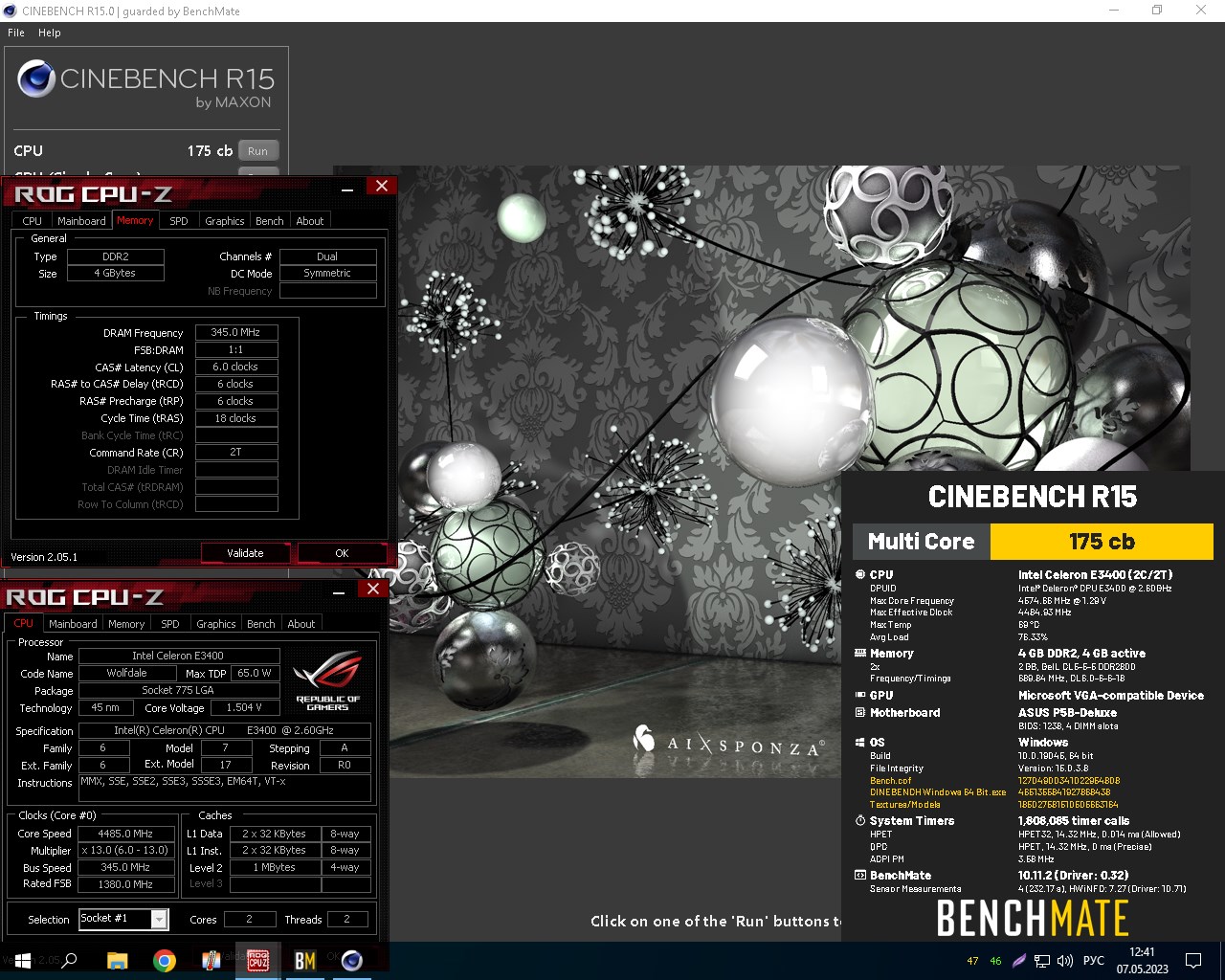
Task: Run the Cinebench CPU test
Action: point(258,151)
